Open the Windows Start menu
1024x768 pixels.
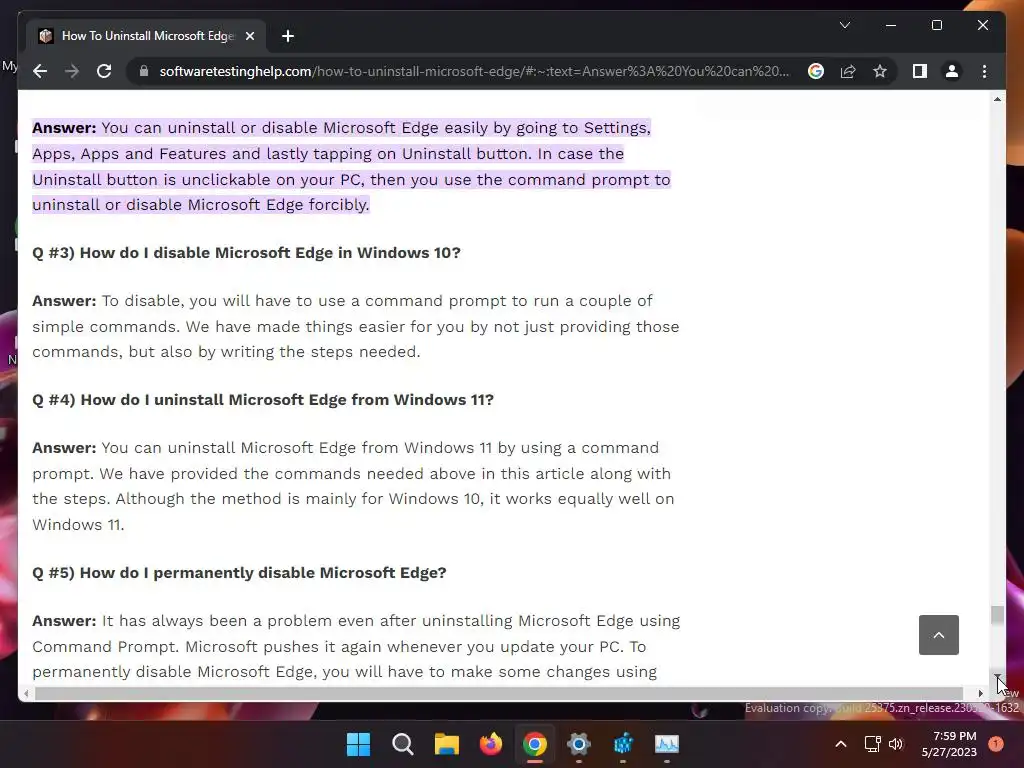coord(358,744)
